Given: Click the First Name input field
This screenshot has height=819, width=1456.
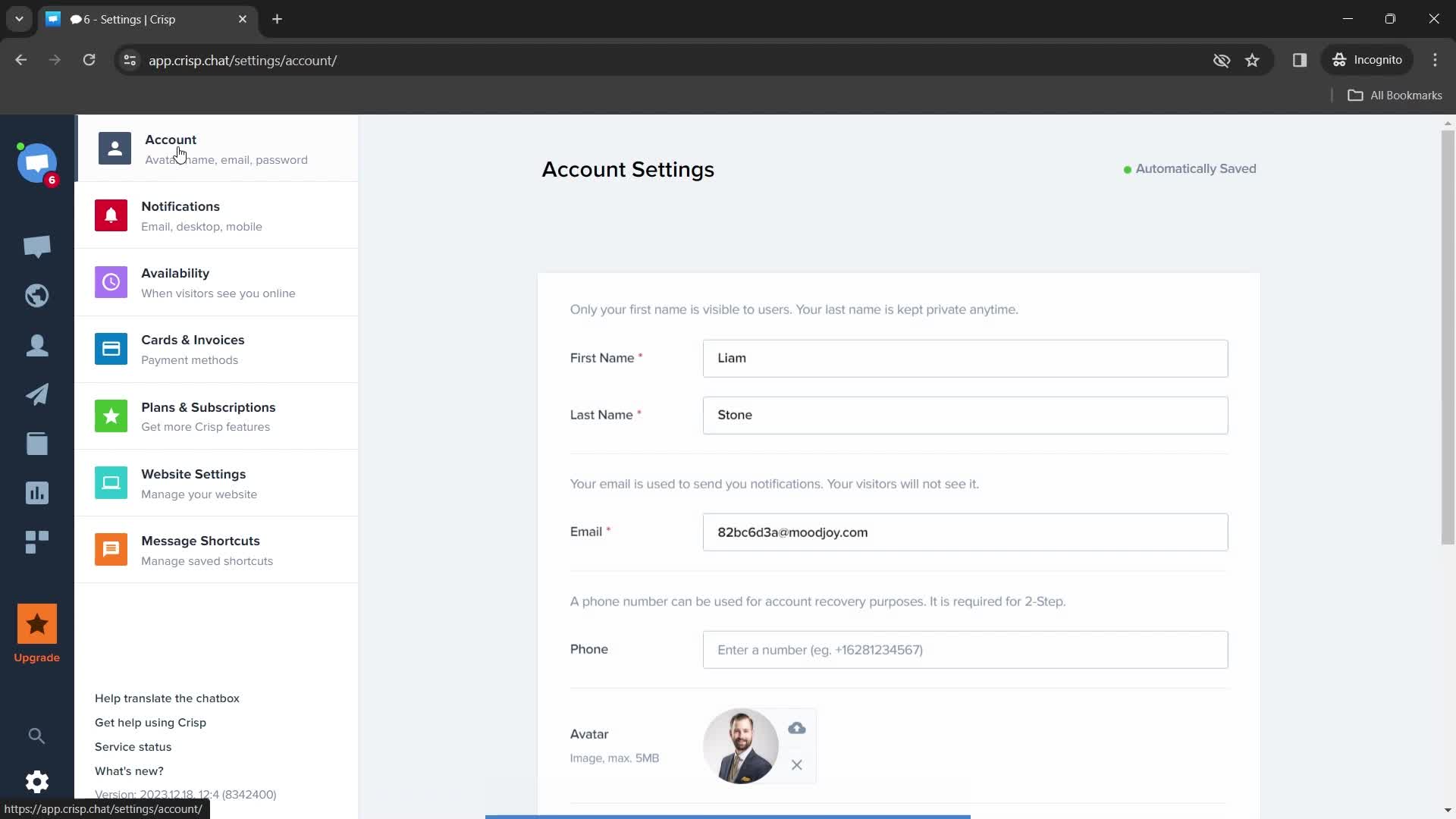Looking at the screenshot, I should [x=965, y=358].
